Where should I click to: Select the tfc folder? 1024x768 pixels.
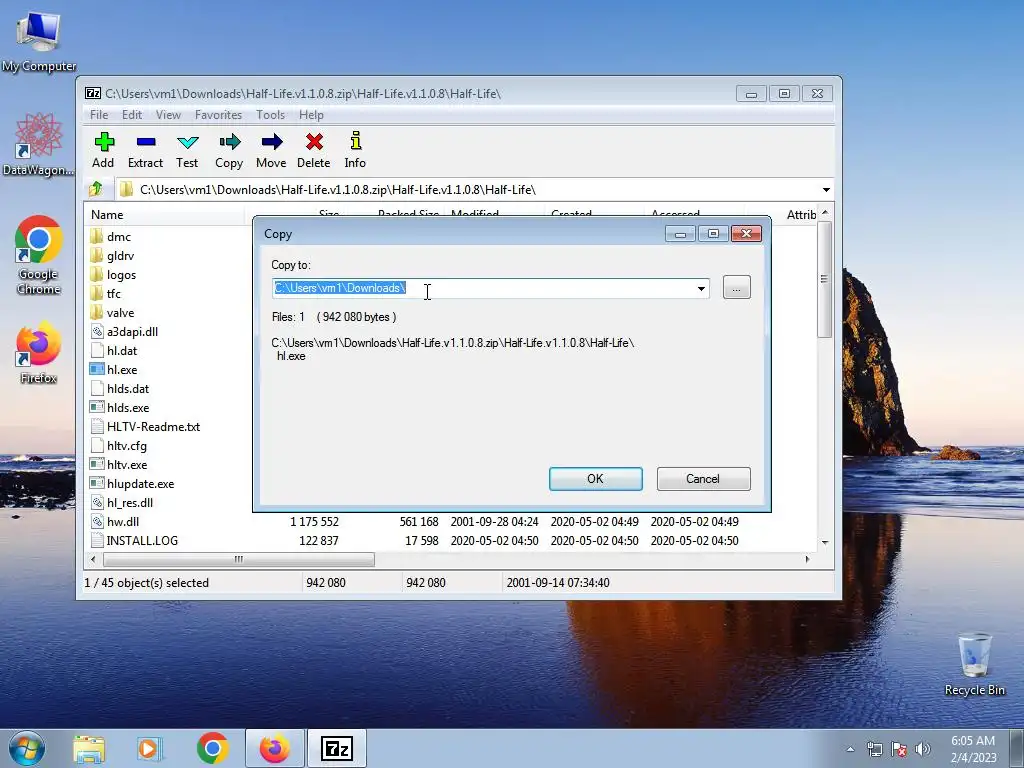pyautogui.click(x=105, y=293)
